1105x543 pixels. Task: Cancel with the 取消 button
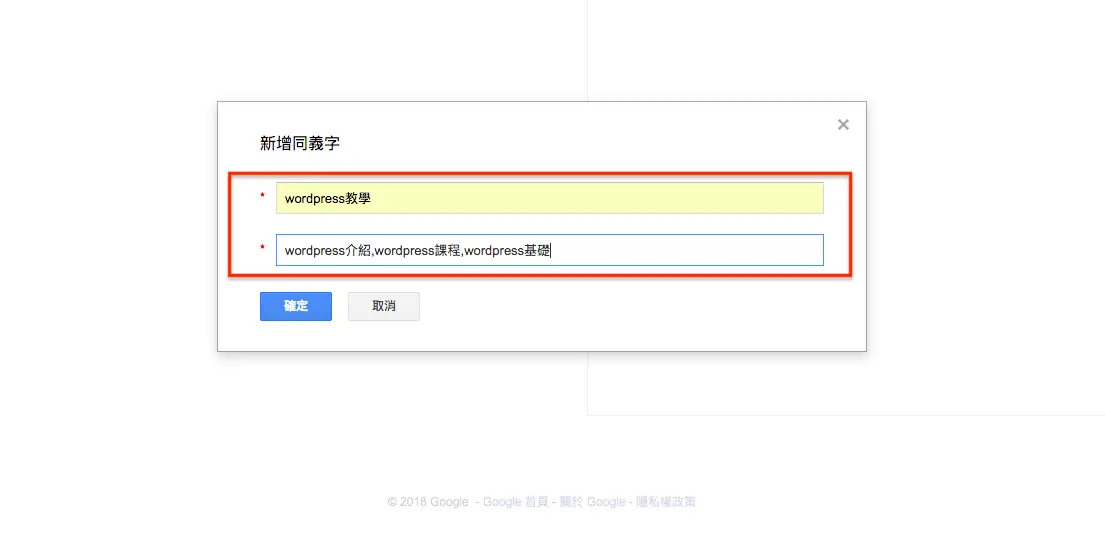(384, 306)
